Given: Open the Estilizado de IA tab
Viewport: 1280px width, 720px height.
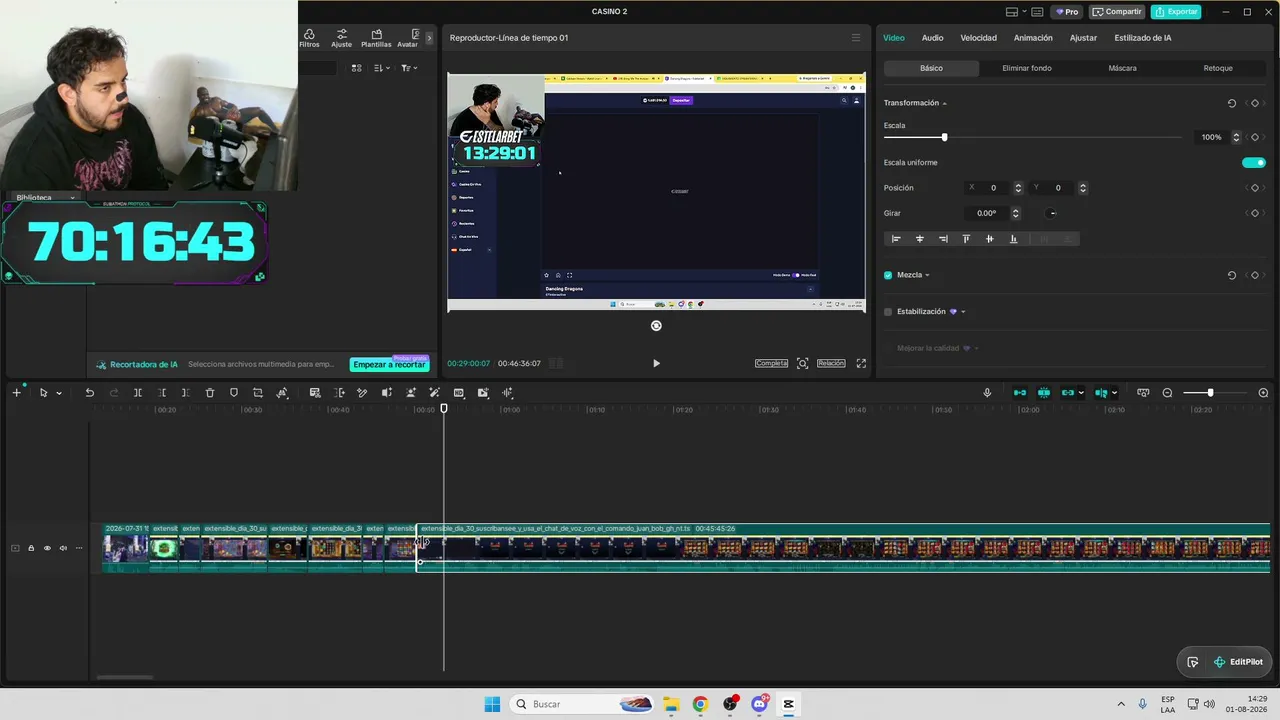Looking at the screenshot, I should pyautogui.click(x=1143, y=38).
